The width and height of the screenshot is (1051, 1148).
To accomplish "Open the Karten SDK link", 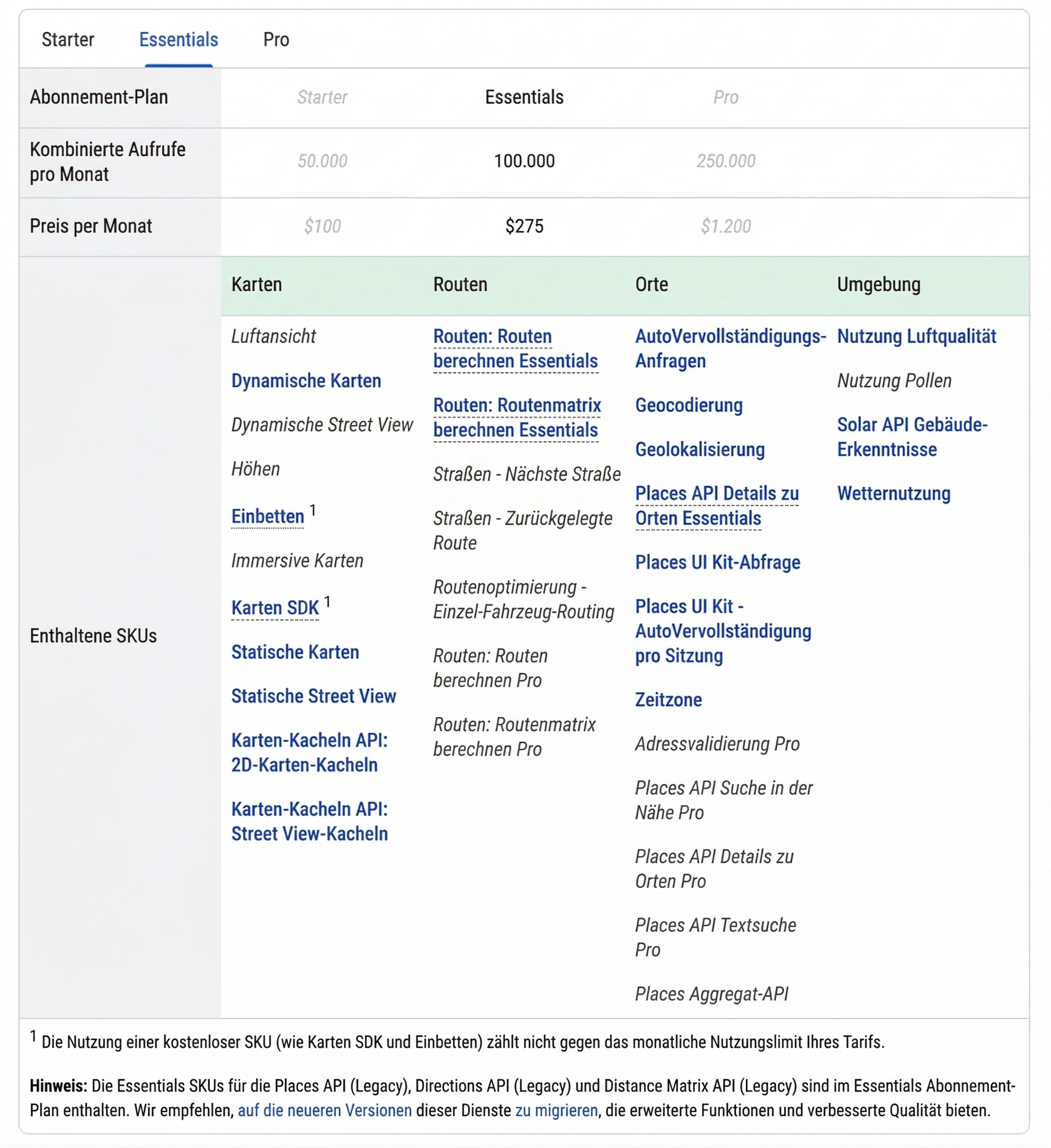I will coord(274,607).
